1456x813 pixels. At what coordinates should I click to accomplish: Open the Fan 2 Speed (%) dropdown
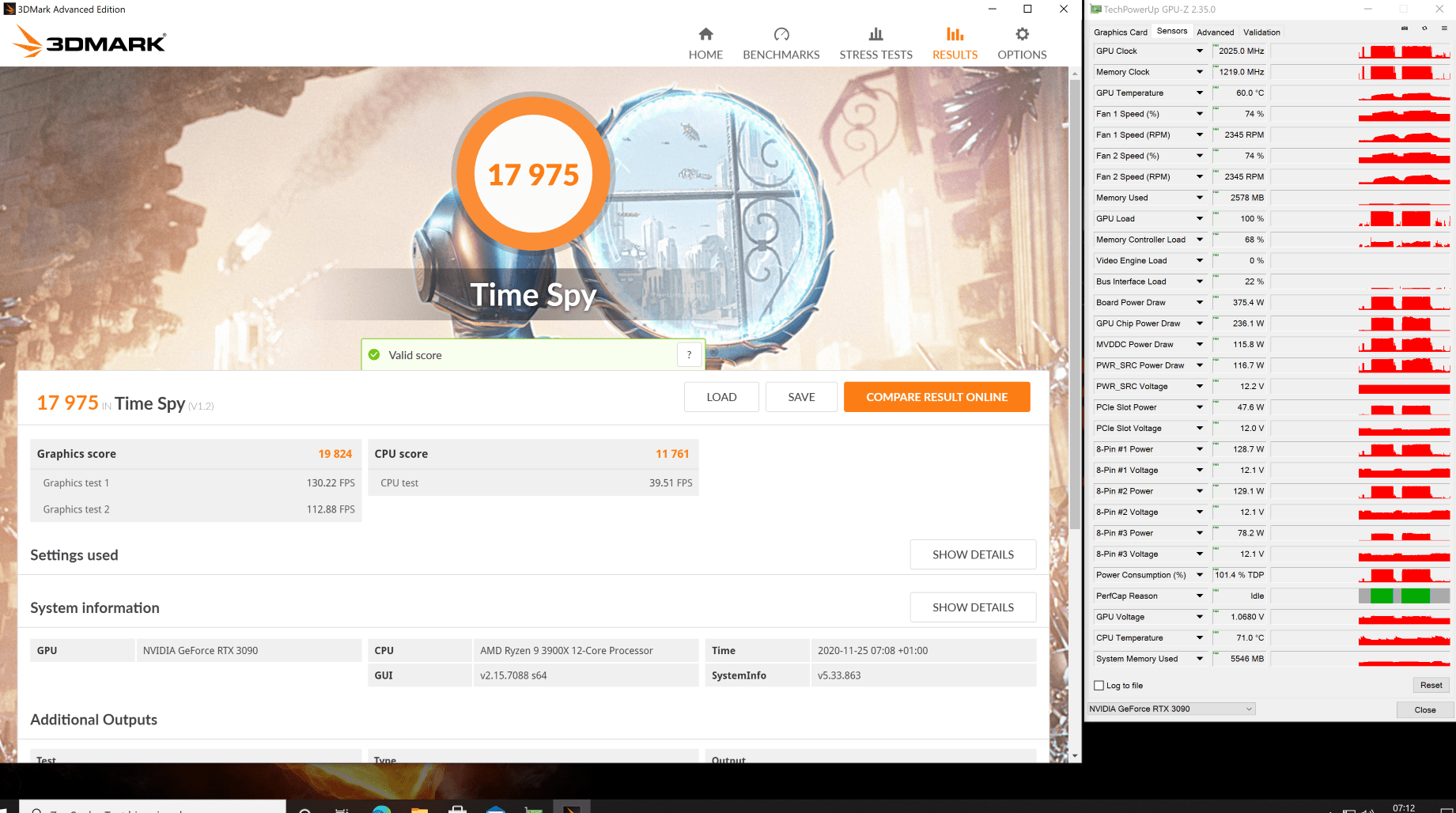click(1200, 156)
